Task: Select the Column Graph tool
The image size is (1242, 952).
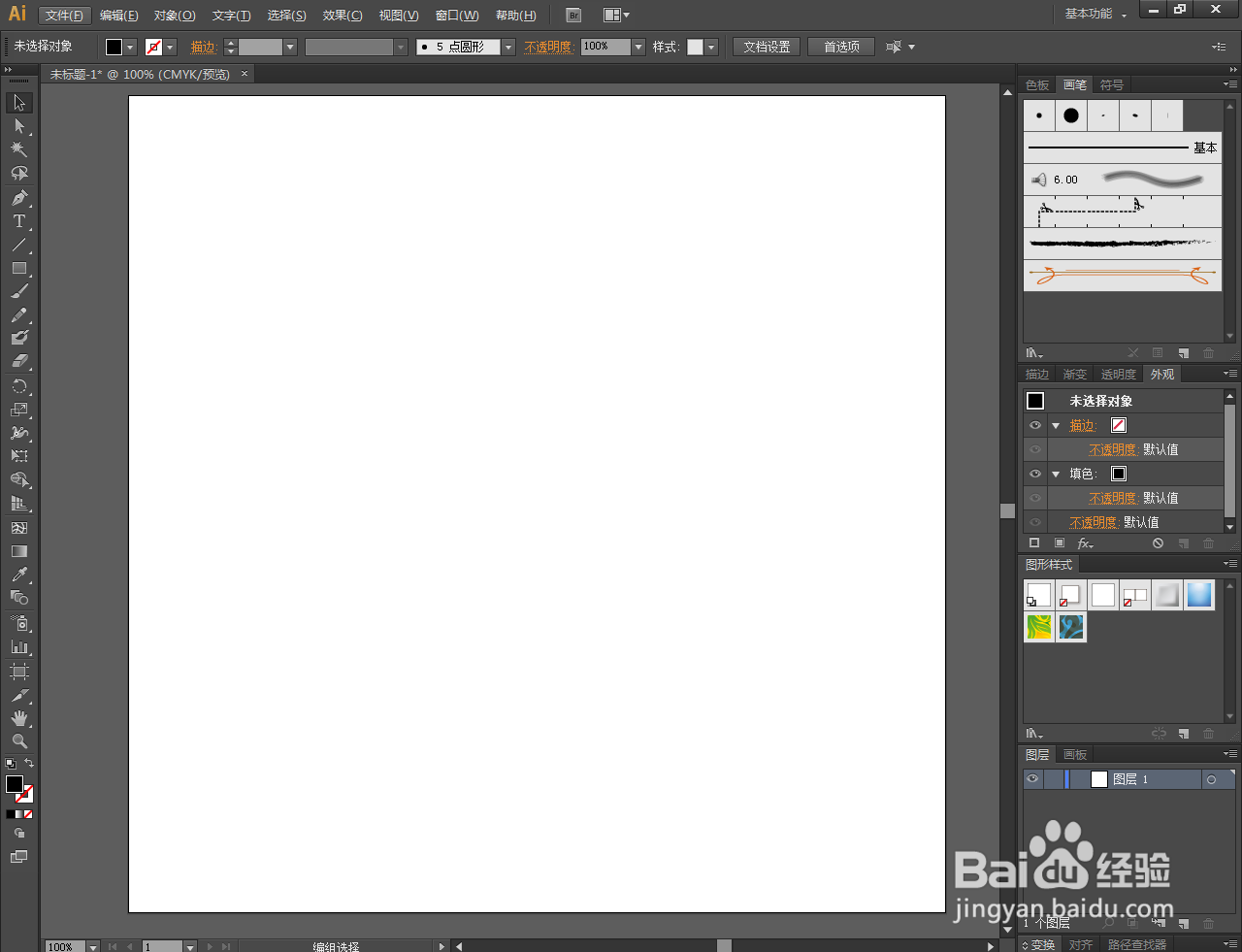Action: coord(19,646)
